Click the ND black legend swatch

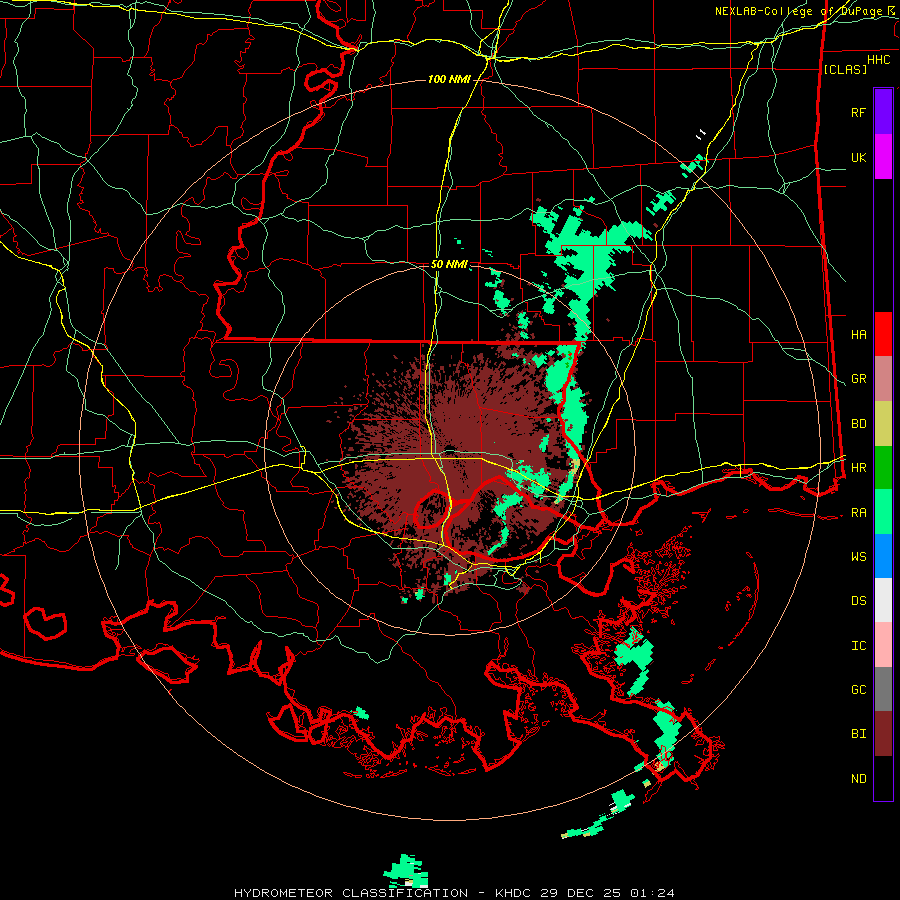883,778
